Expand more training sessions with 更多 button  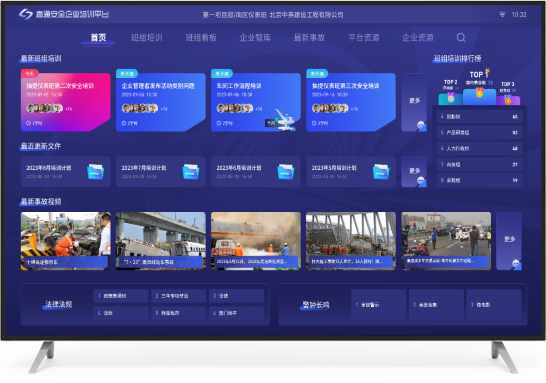414,102
